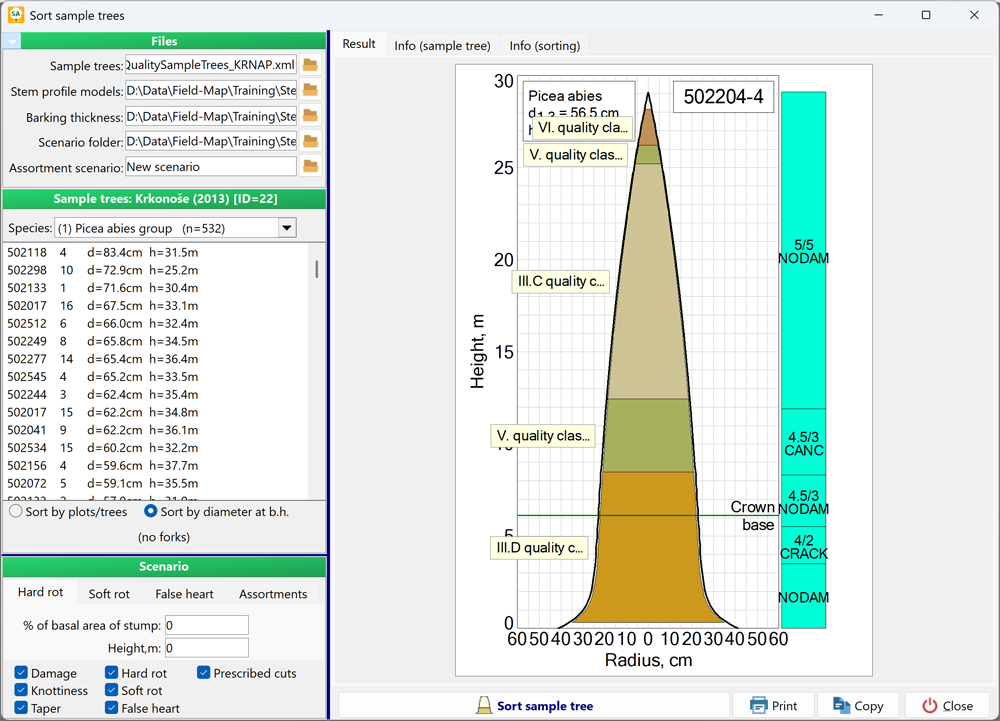Click the 5/5 NODAM cyan segment bar
The image size is (1000, 721).
803,250
